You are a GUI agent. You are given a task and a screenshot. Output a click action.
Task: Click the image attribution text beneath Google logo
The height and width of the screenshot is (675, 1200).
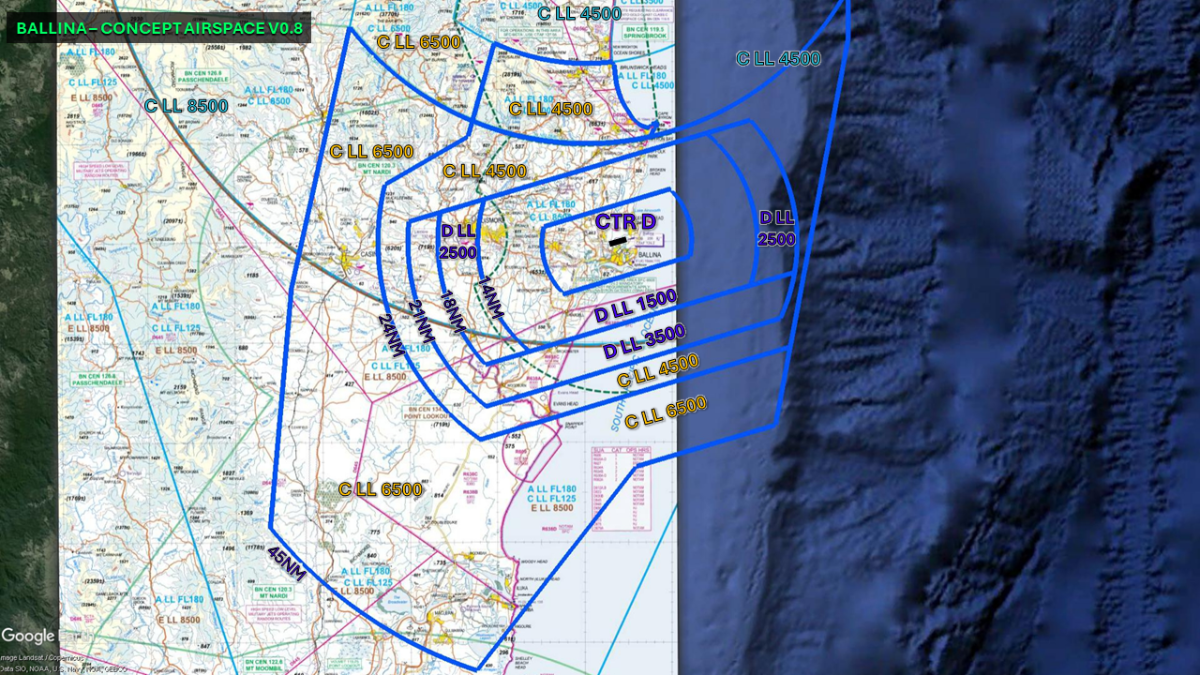[x=62, y=661]
